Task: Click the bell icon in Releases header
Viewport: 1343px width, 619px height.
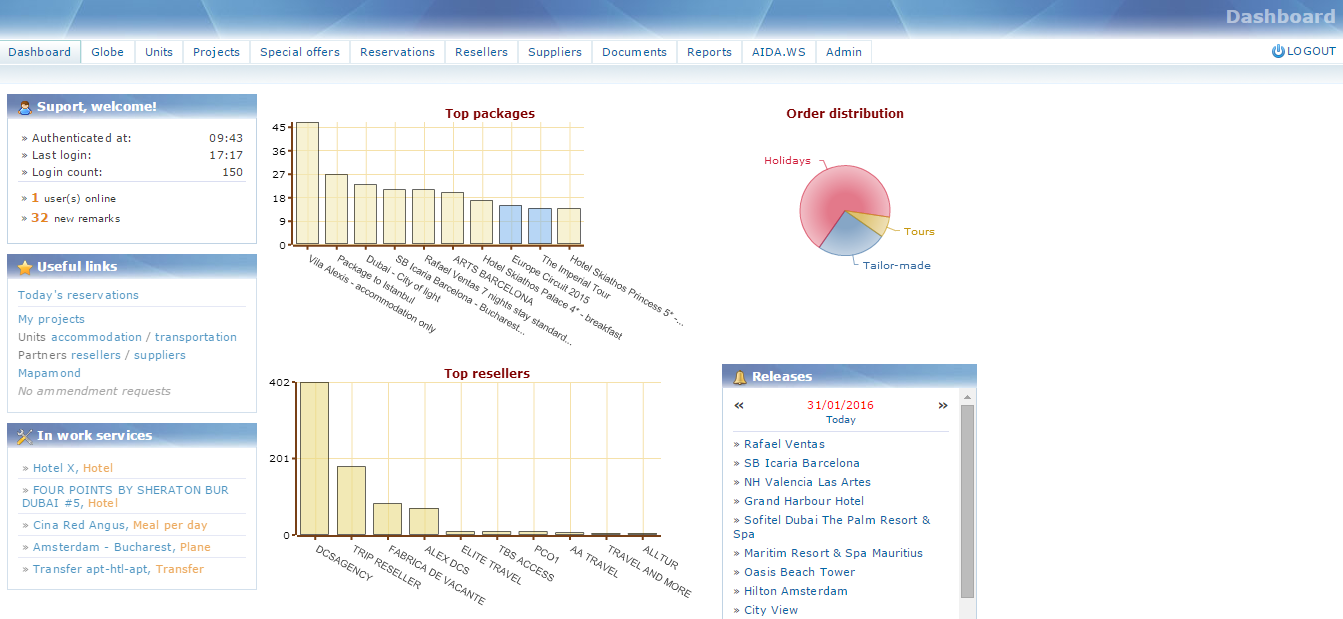Action: click(740, 377)
